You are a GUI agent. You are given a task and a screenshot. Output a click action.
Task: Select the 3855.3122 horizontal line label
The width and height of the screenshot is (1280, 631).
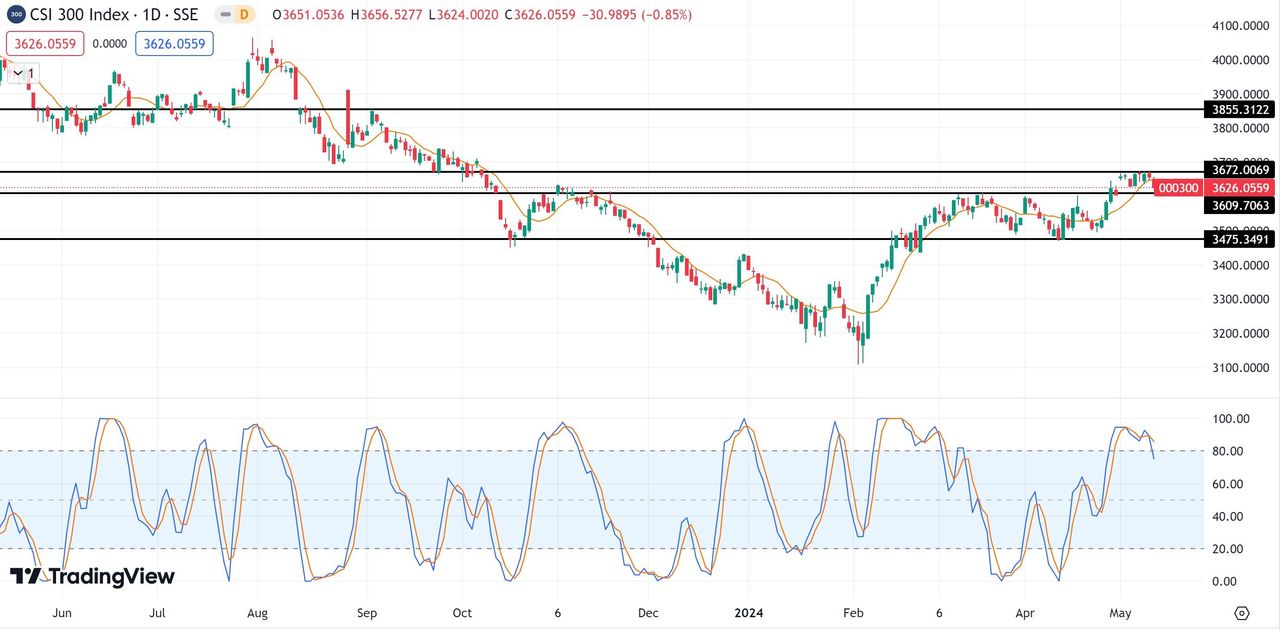coord(1240,110)
